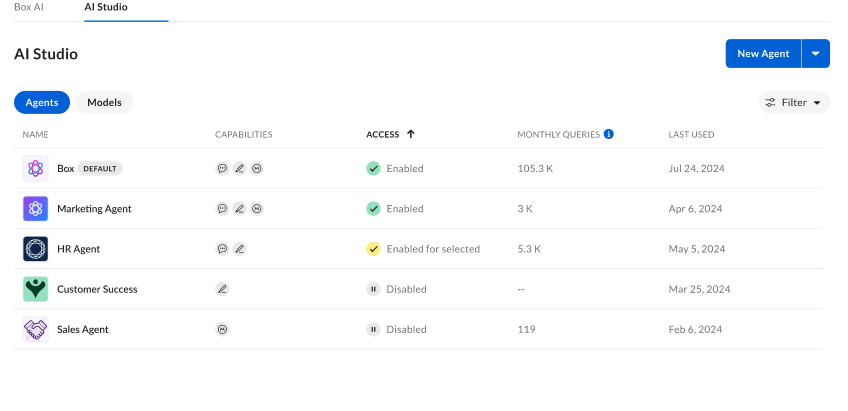Click the Marketing Agent purple icon

[x=35, y=209]
